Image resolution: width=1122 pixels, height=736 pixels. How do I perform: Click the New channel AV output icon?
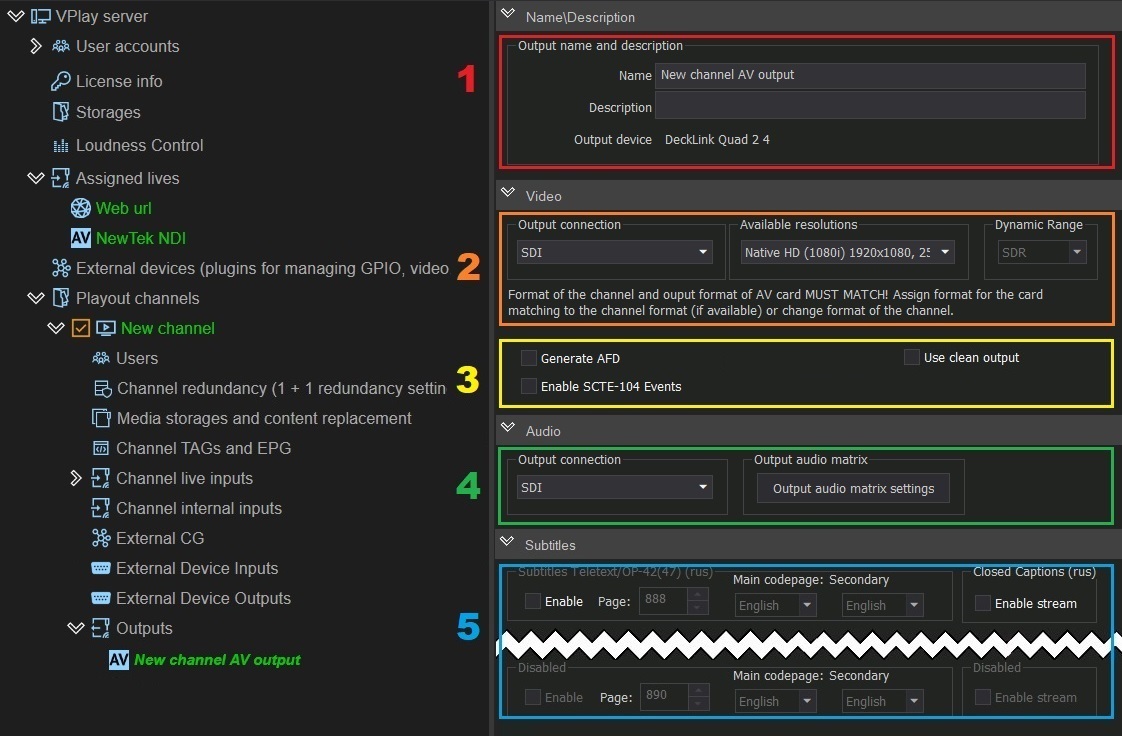(119, 659)
